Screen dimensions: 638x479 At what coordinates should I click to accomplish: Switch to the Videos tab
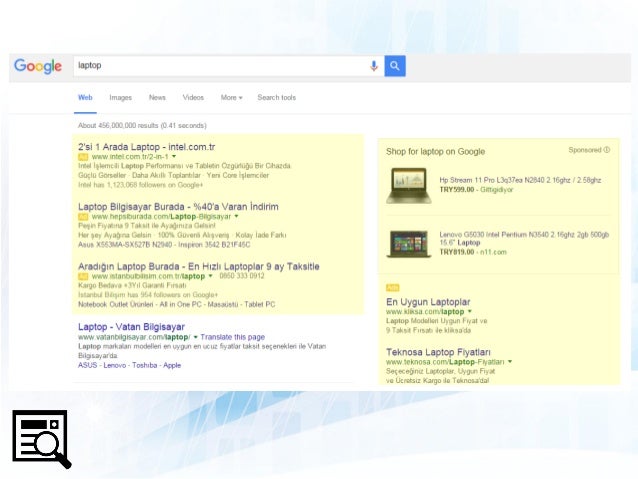coord(193,98)
